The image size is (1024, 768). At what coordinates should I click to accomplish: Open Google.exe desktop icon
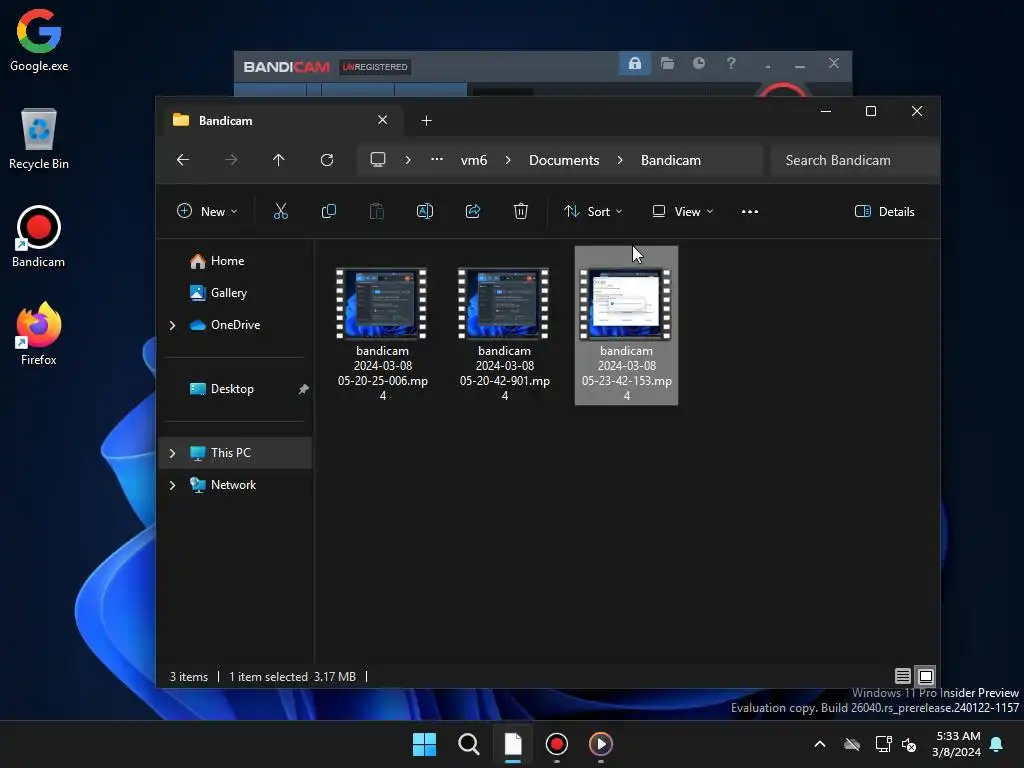39,40
